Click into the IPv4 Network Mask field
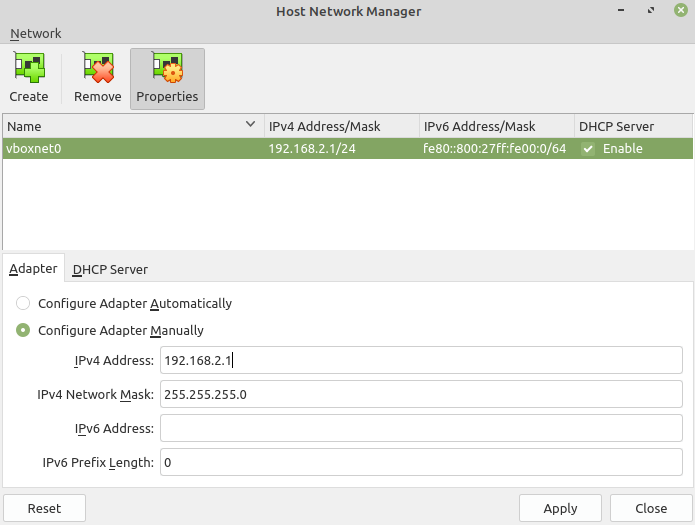695x525 pixels. pyautogui.click(x=420, y=394)
